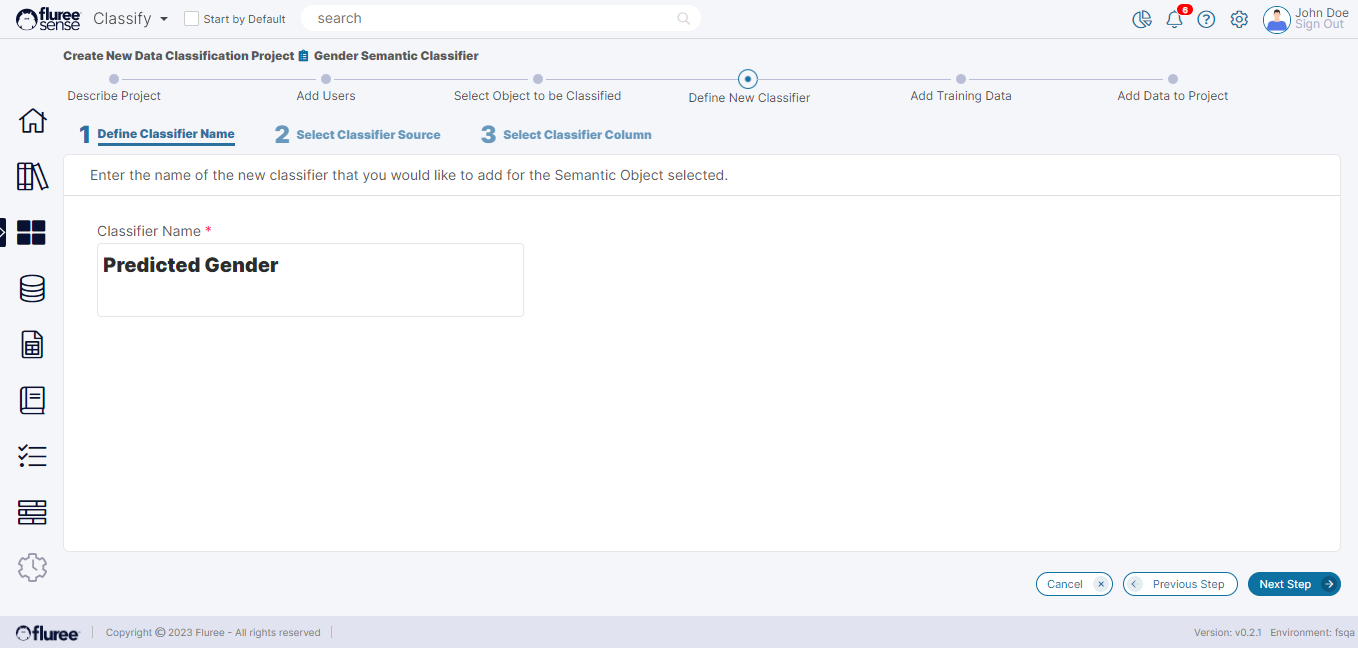Open the settings gear in header
This screenshot has height=648, width=1358.
(x=1239, y=19)
